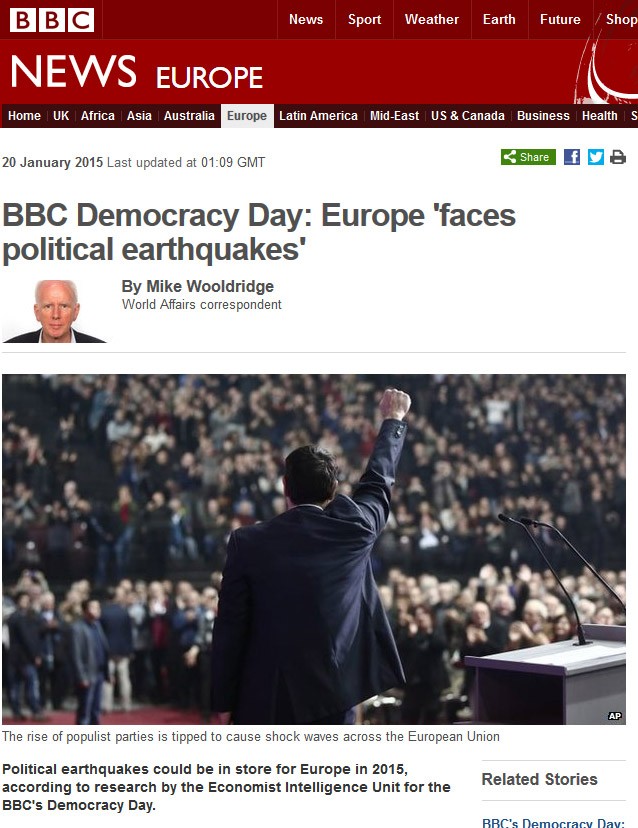Share article on Facebook

[572, 157]
